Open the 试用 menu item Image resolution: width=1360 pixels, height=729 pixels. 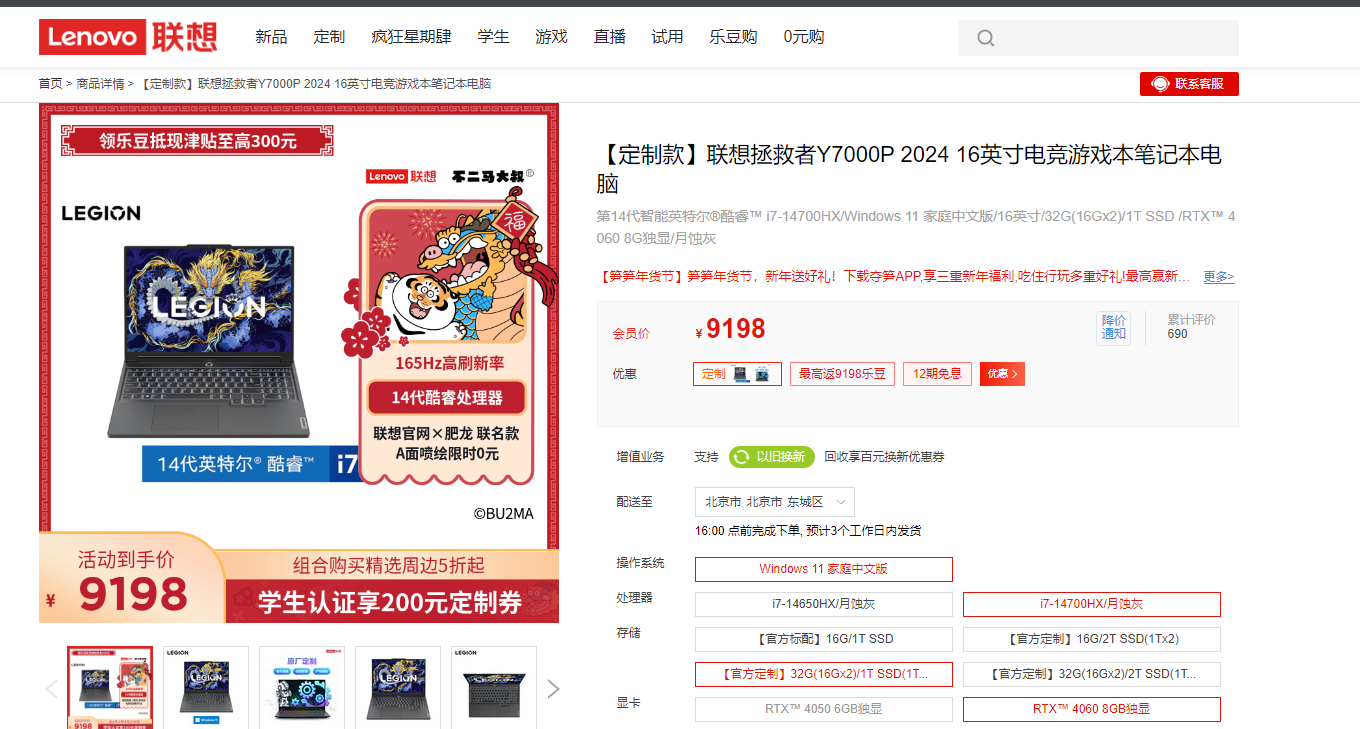point(667,37)
